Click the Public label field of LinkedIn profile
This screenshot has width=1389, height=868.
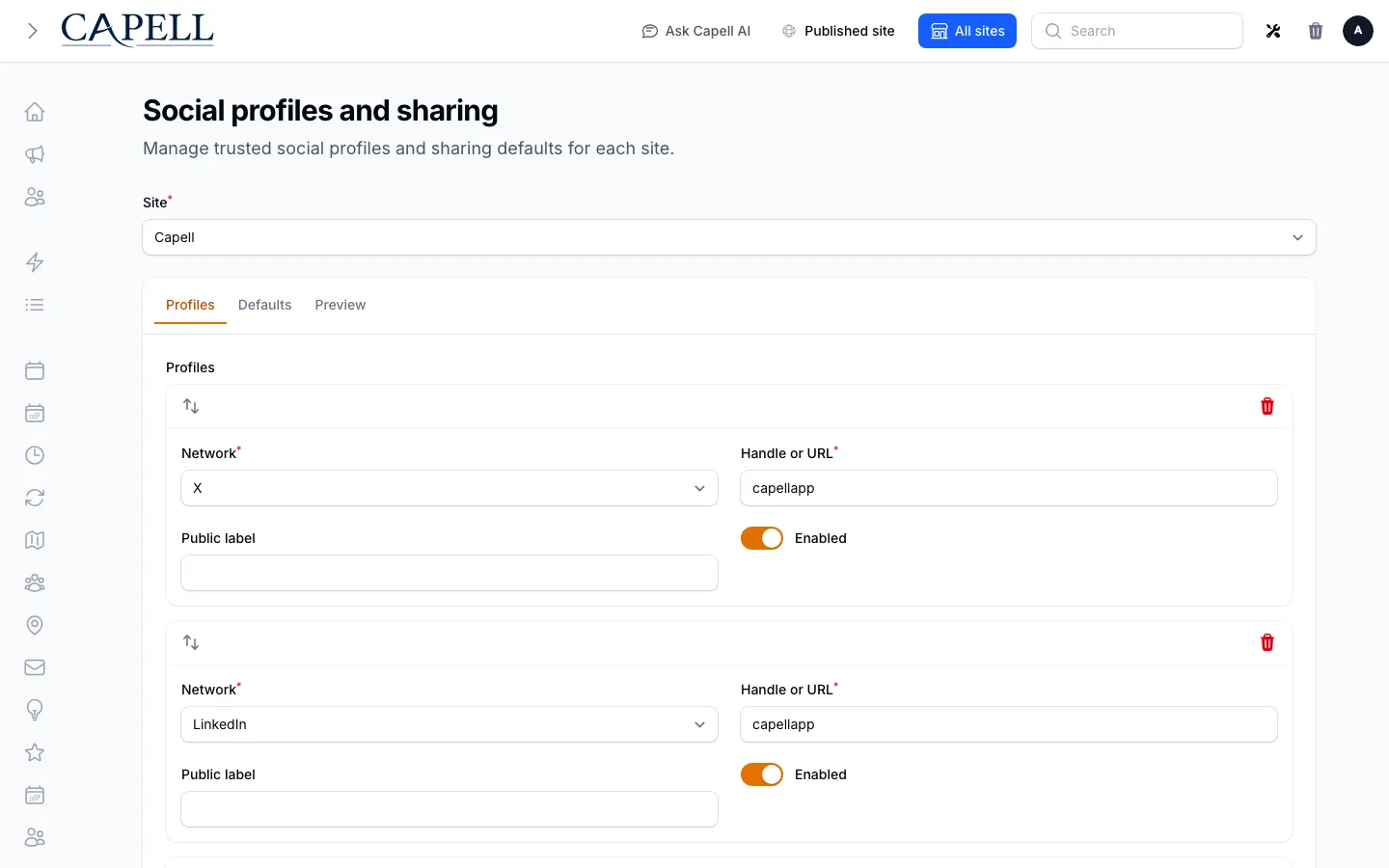[x=449, y=809]
